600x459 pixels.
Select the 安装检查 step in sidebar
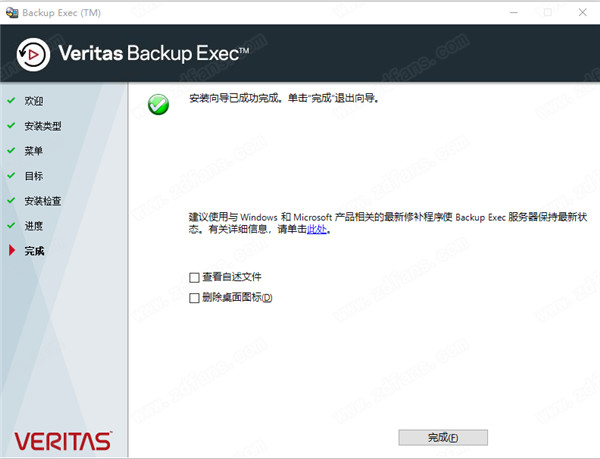[43, 201]
